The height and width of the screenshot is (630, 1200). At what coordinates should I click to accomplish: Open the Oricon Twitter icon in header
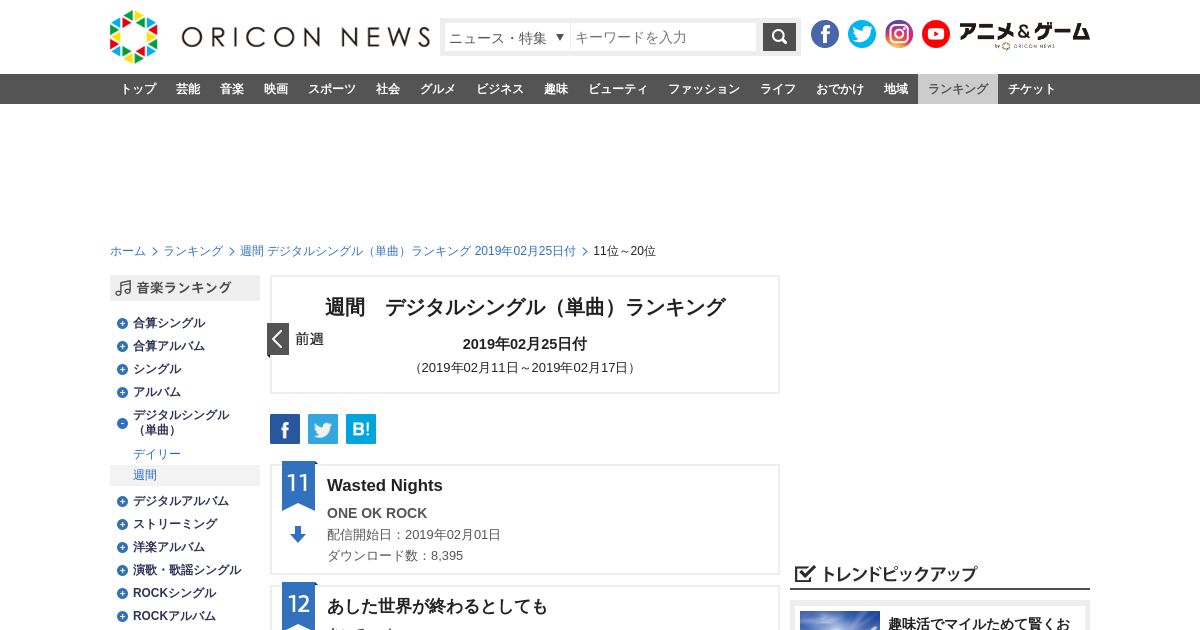pos(862,34)
